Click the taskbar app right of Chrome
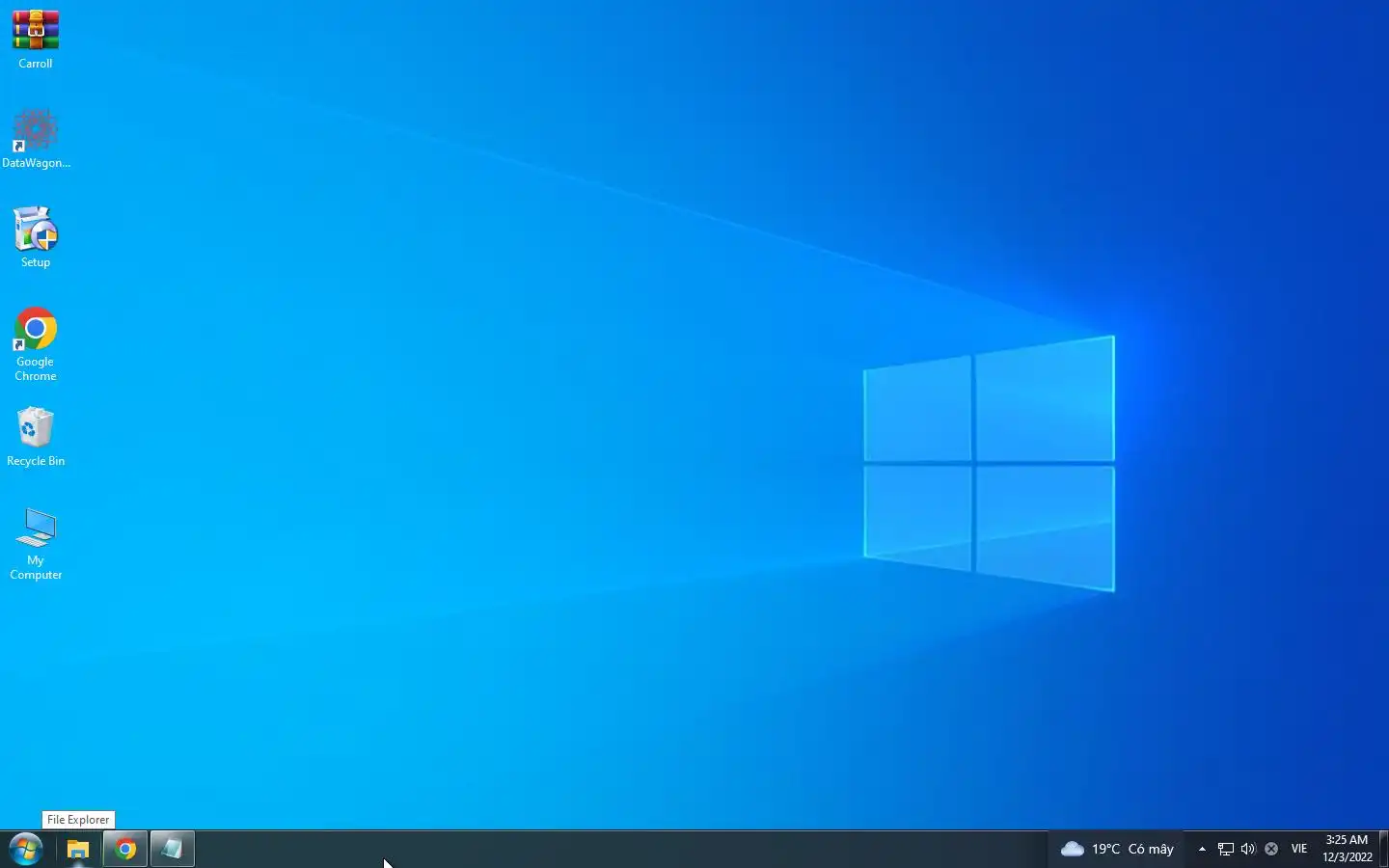 [x=173, y=850]
